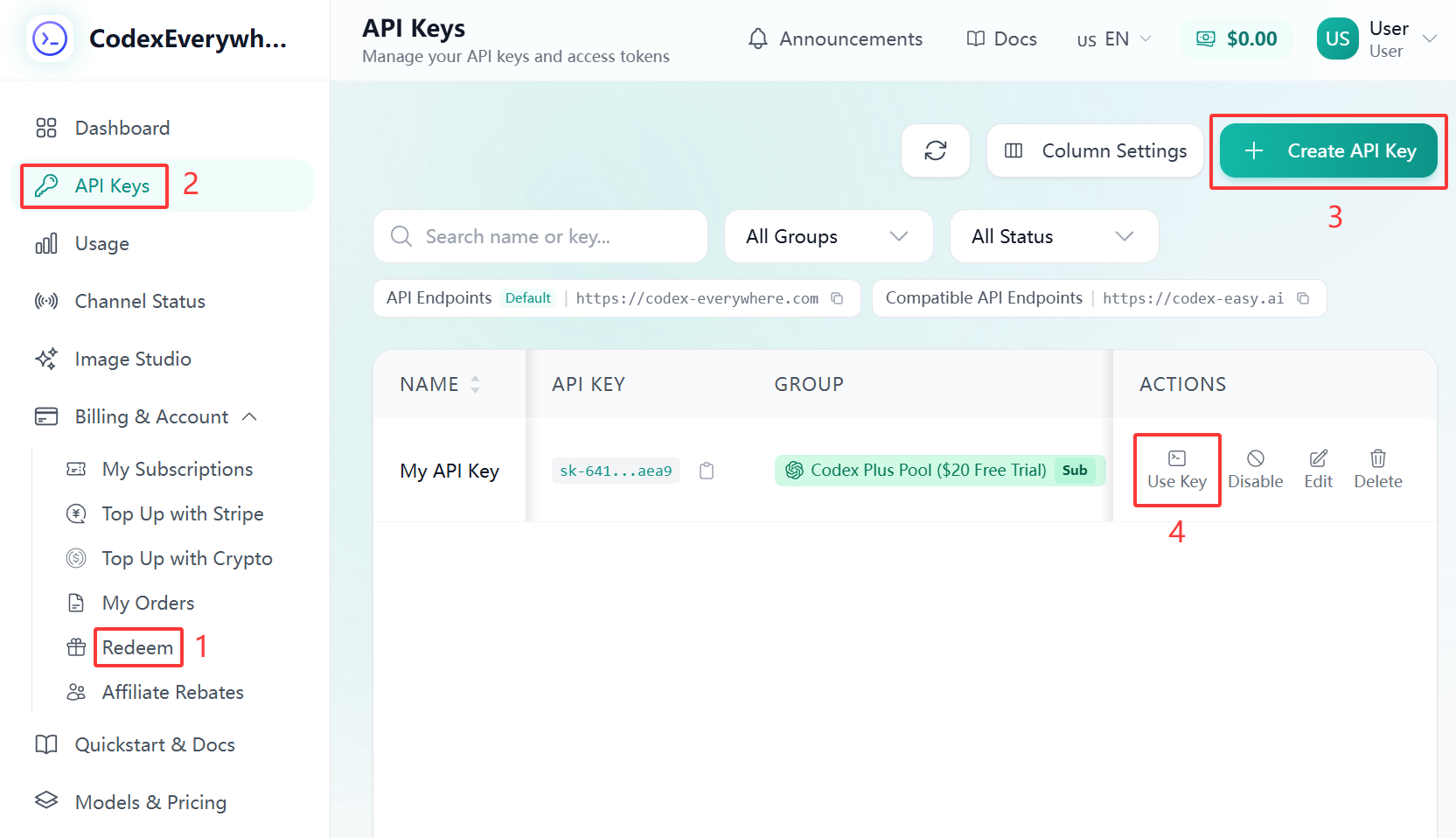
Task: Click the Codex Plus Pool group tag
Action: pos(940,471)
